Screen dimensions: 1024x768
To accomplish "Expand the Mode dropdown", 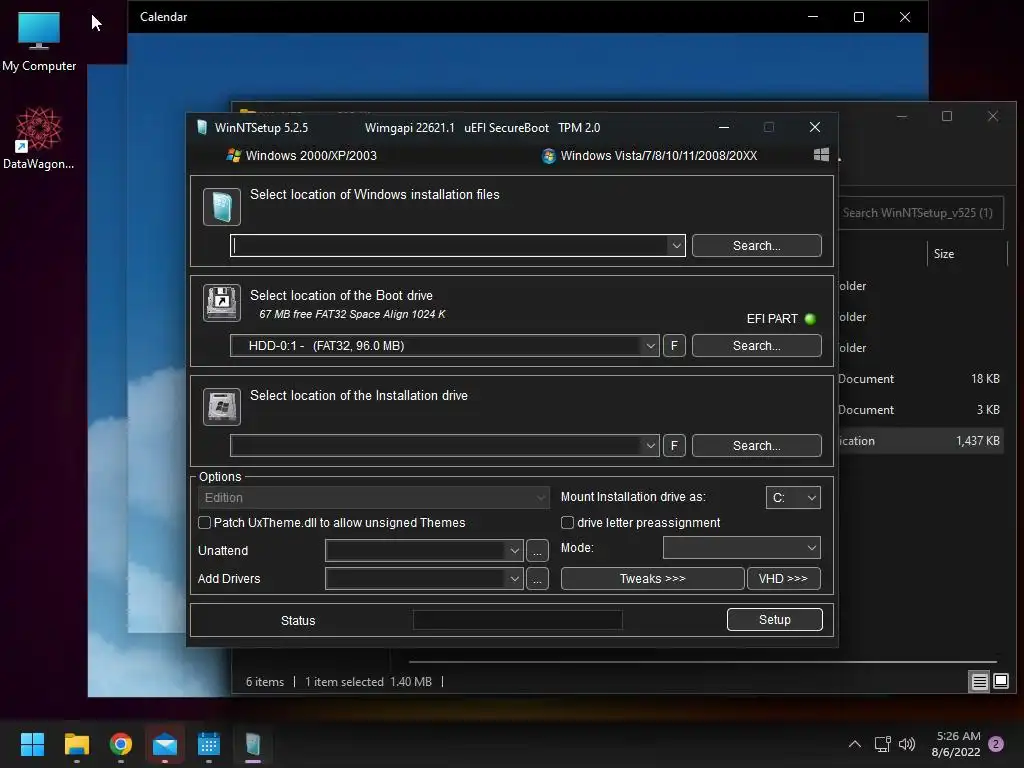I will (x=742, y=548).
